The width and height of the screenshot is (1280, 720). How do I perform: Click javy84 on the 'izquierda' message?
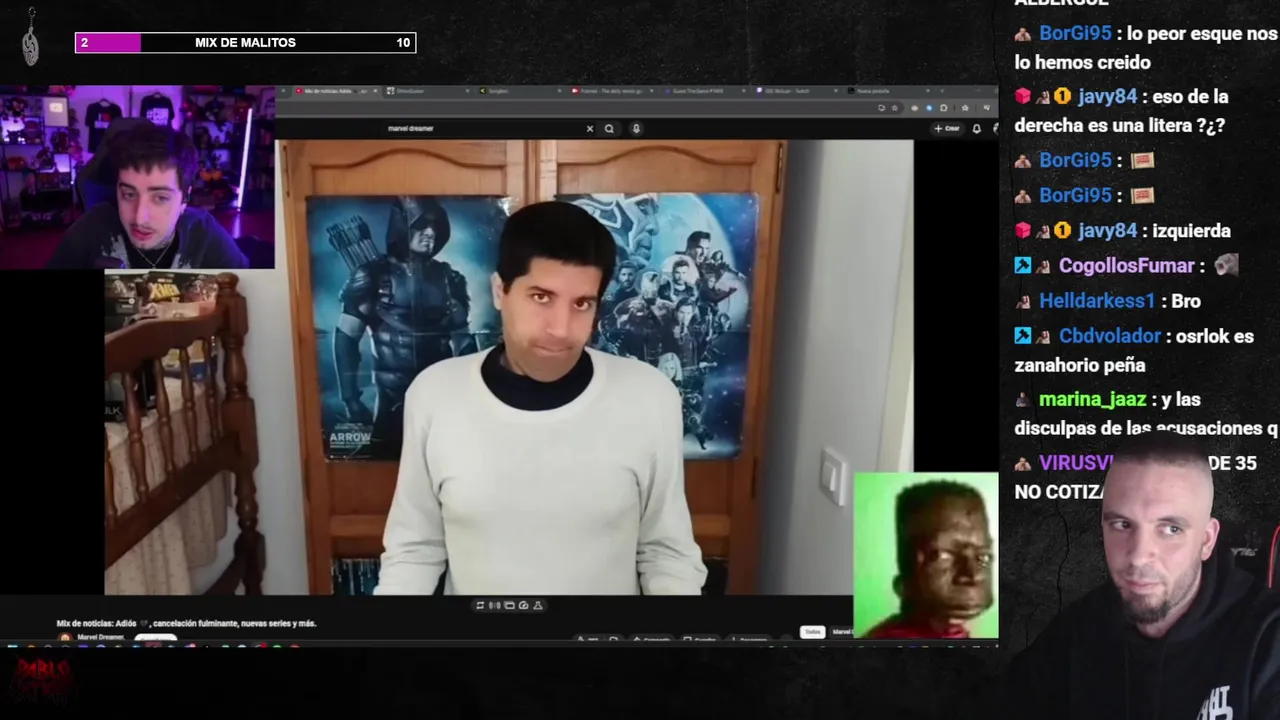[x=1107, y=231]
